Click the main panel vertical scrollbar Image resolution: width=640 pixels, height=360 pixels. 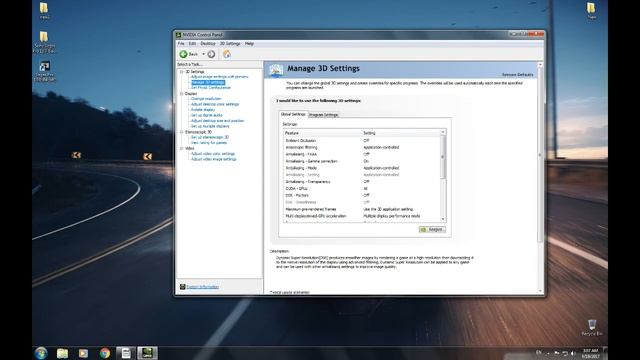pyautogui.click(x=540, y=155)
